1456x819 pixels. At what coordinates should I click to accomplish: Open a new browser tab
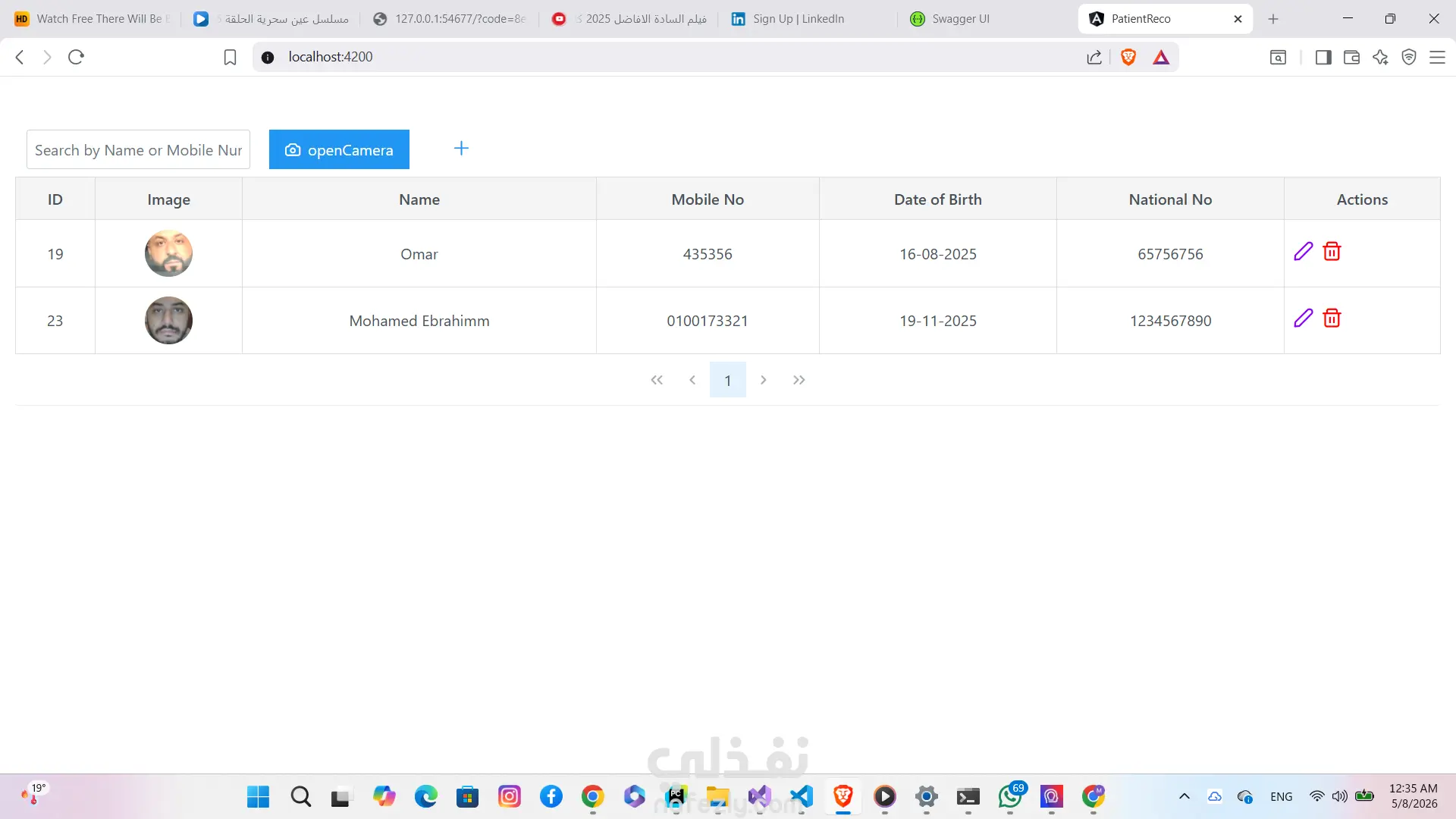pos(1273,19)
